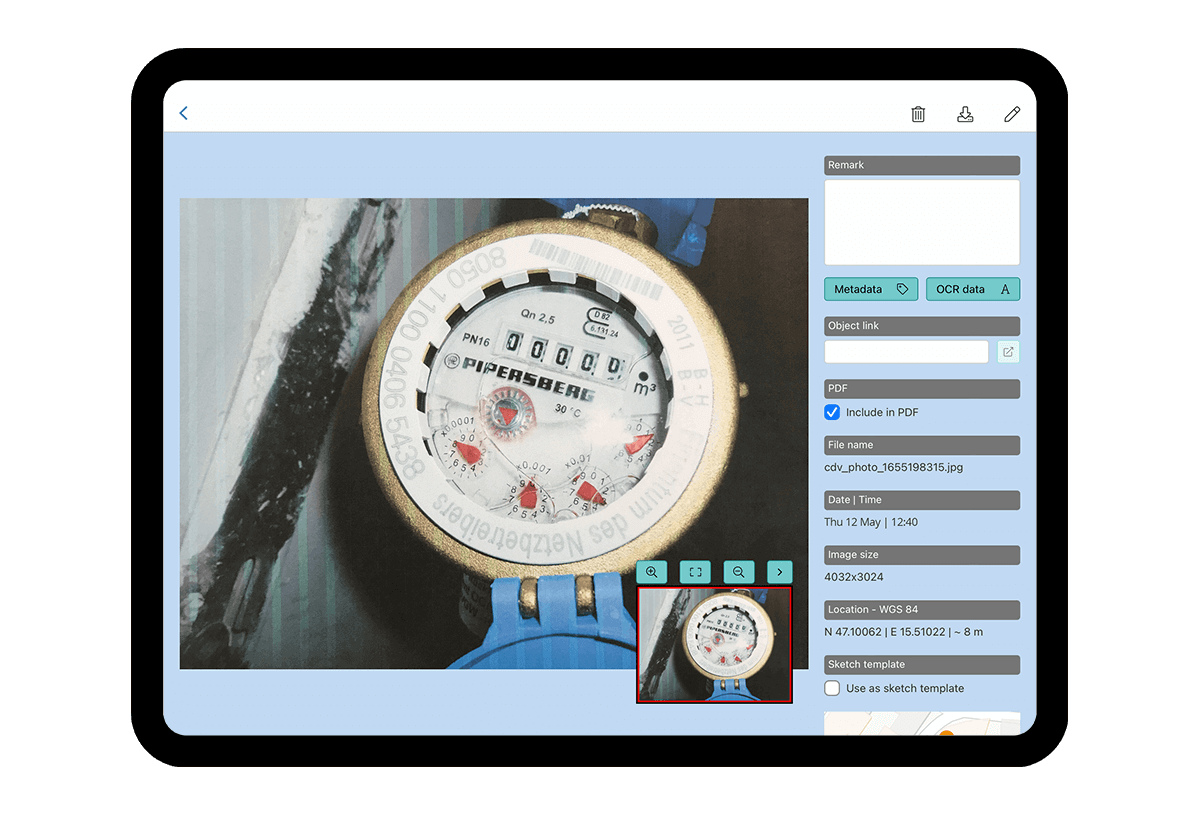
Task: Focus the Object link input field
Action: click(906, 352)
